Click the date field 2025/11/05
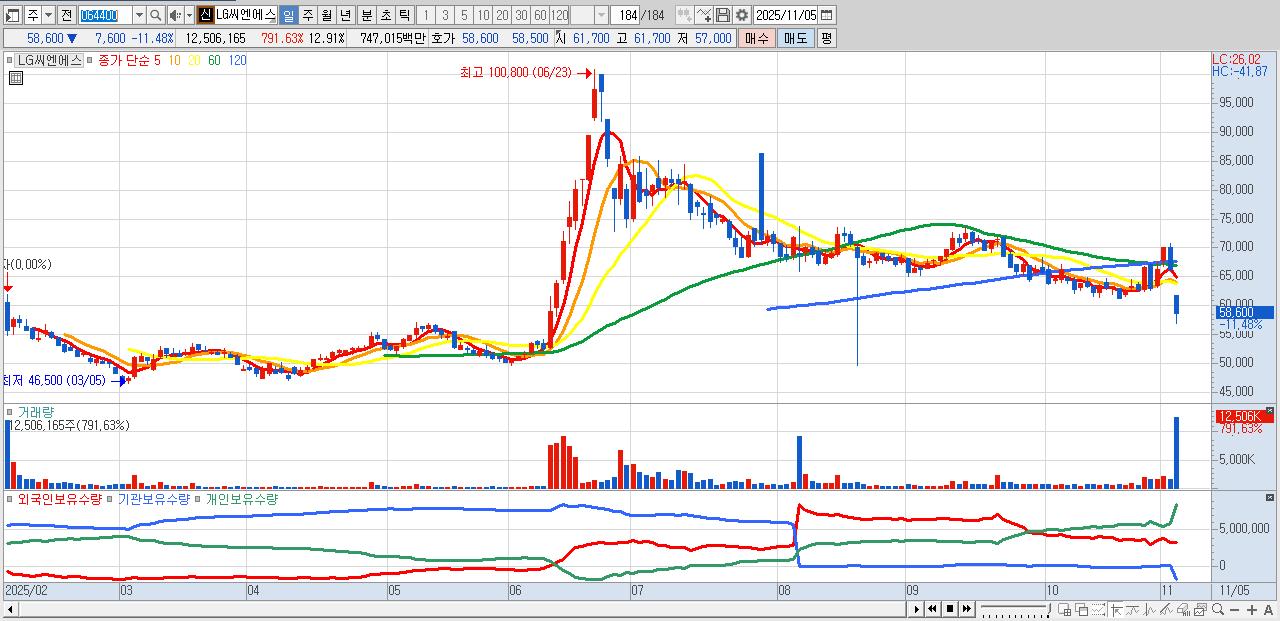The image size is (1280, 621). (x=786, y=15)
